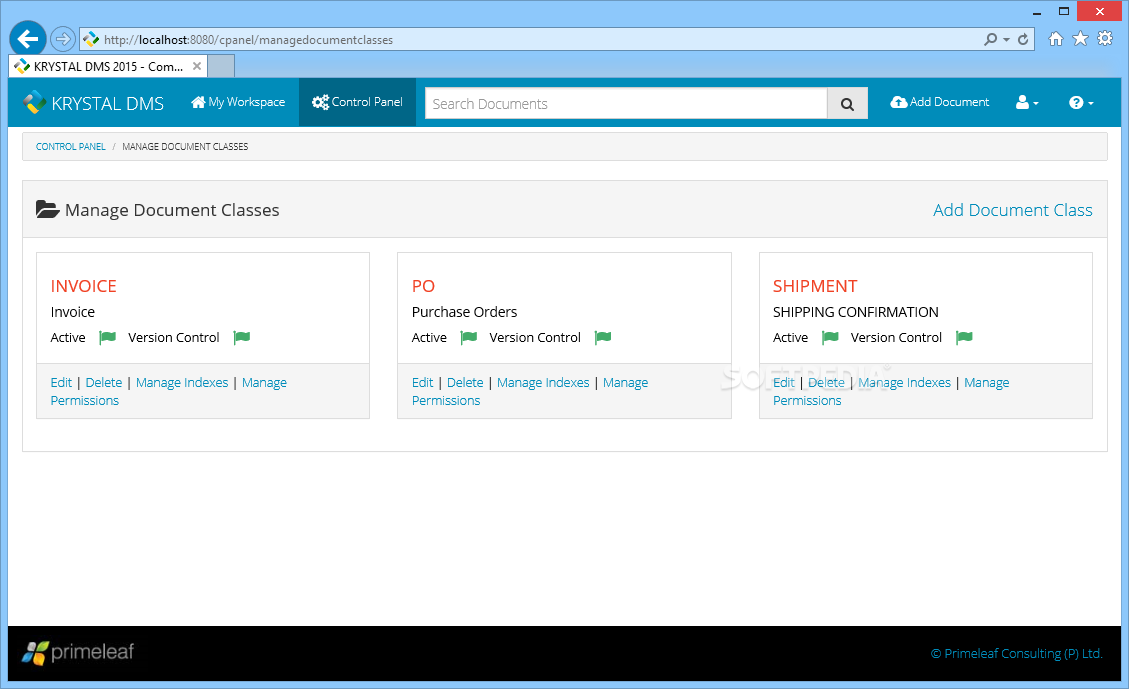Click the browser refresh icon
1129x689 pixels.
click(1022, 40)
